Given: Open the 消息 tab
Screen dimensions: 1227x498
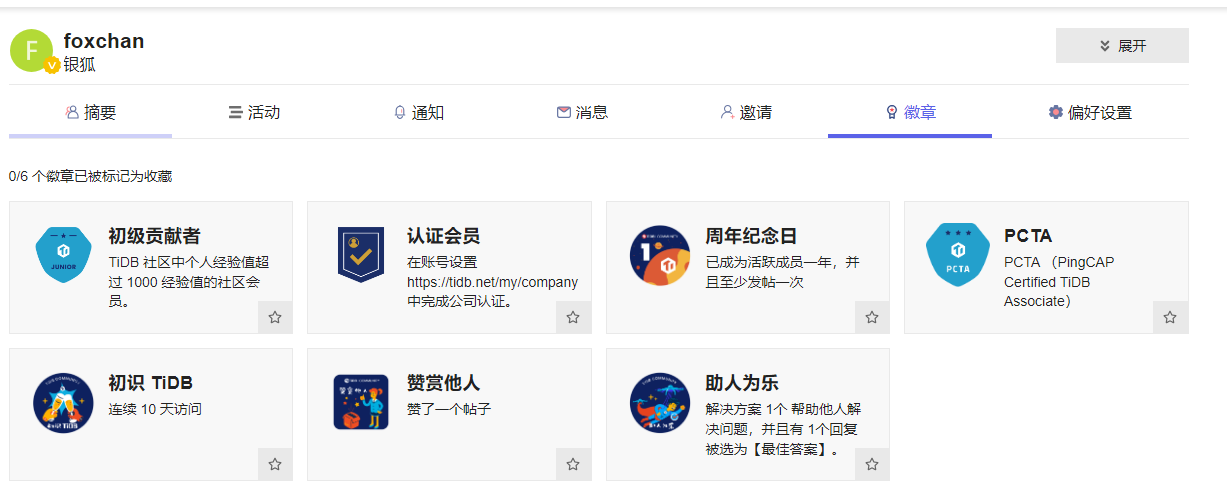Looking at the screenshot, I should tap(582, 112).
